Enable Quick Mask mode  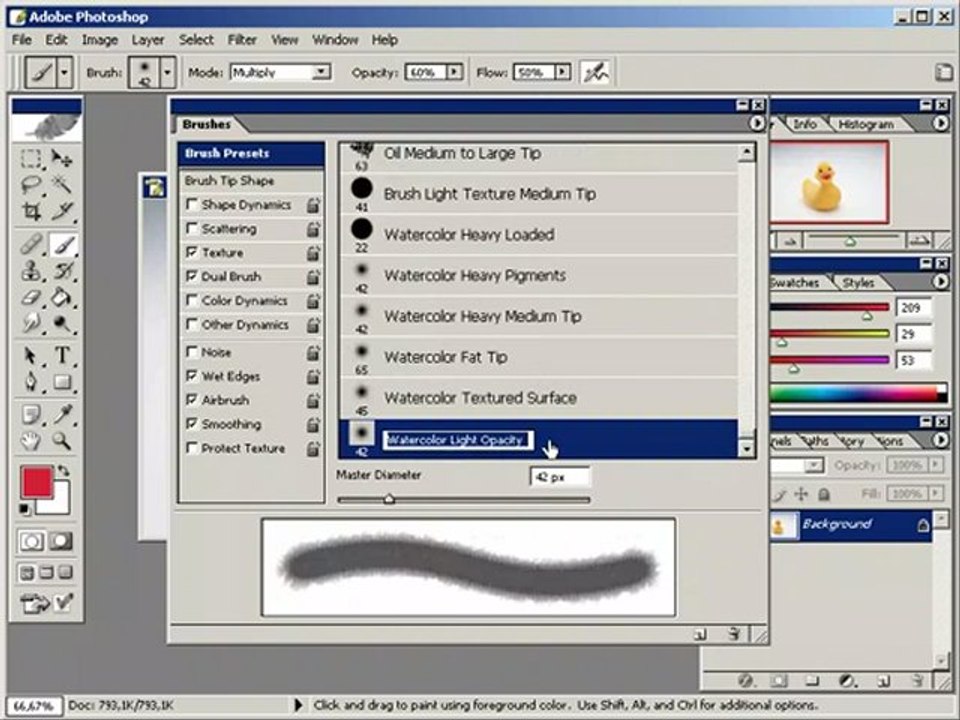pos(61,541)
